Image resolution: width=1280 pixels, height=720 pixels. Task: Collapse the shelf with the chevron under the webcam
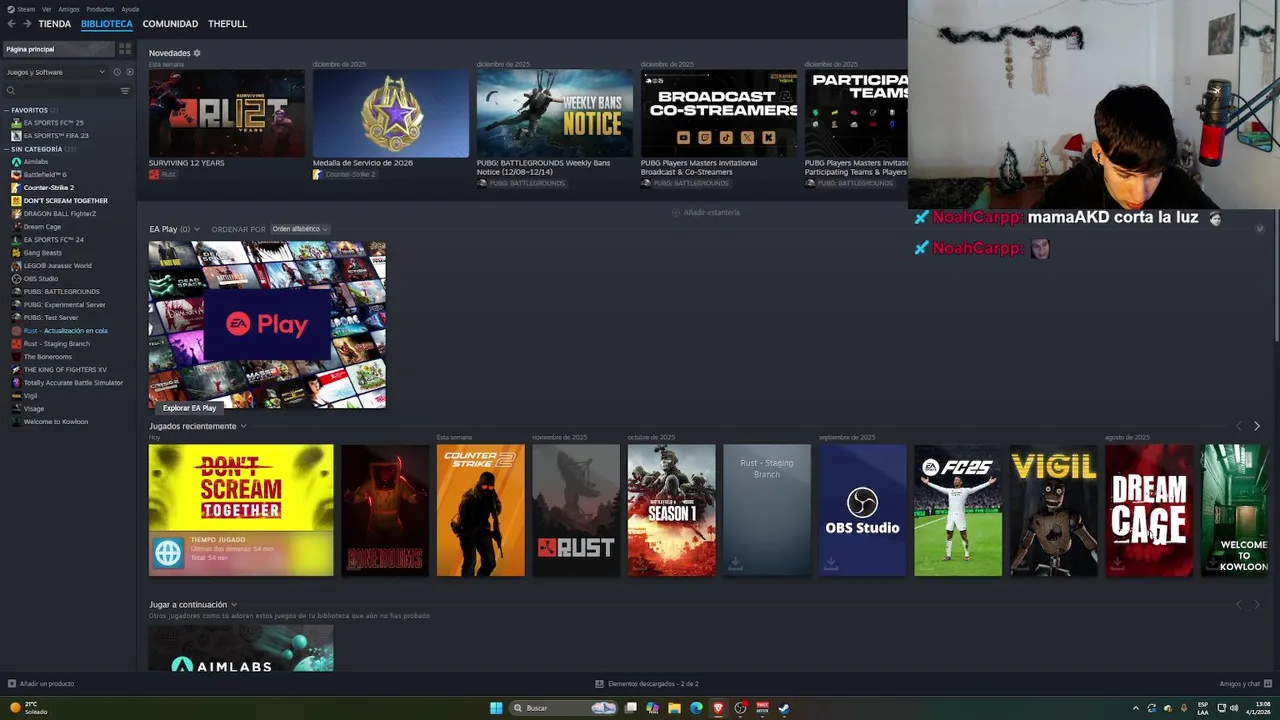tap(1260, 229)
